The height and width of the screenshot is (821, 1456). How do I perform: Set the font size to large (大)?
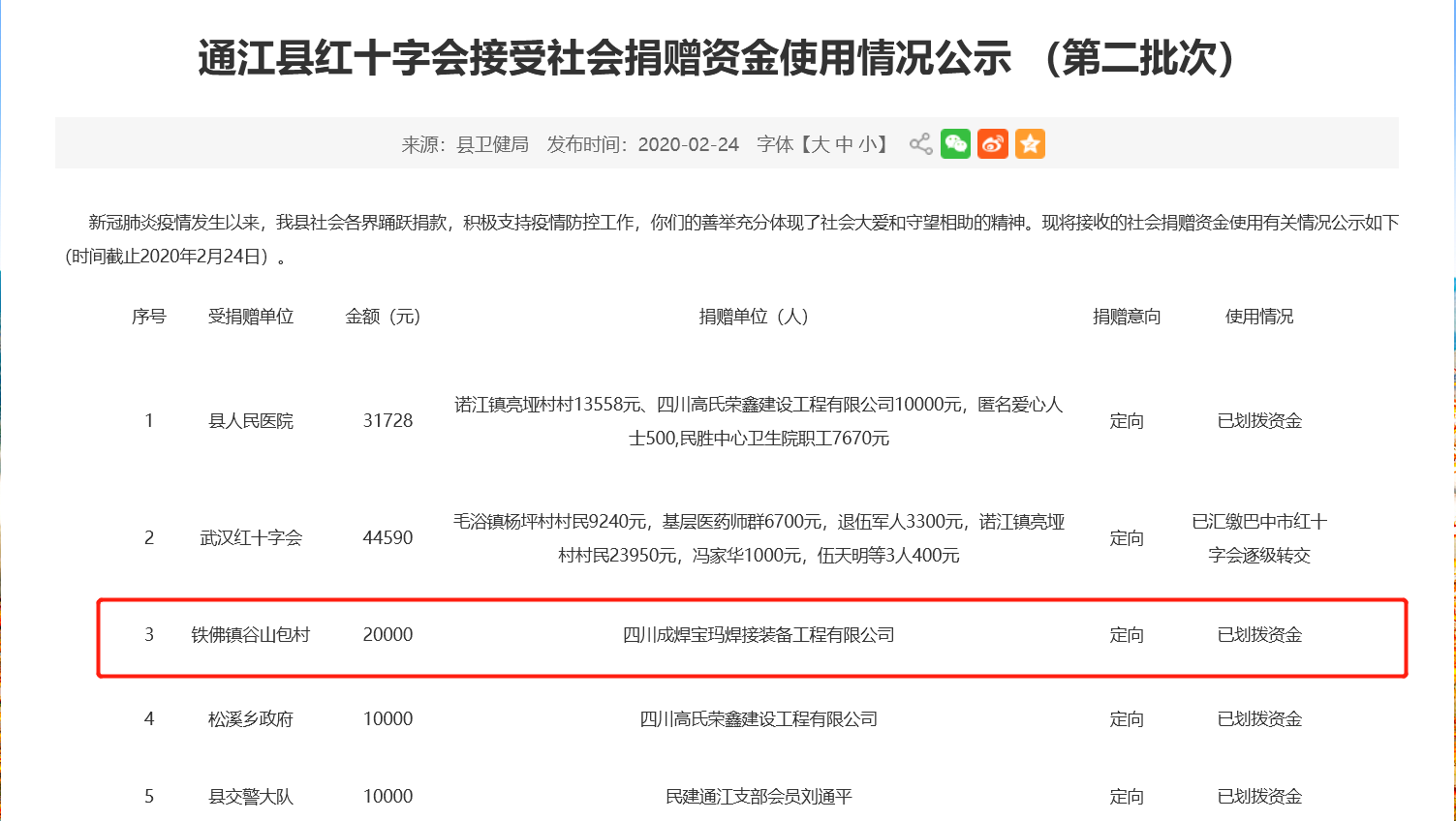click(x=820, y=144)
